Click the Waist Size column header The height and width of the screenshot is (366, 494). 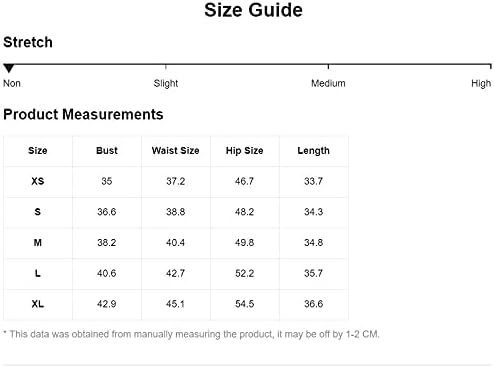[175, 151]
